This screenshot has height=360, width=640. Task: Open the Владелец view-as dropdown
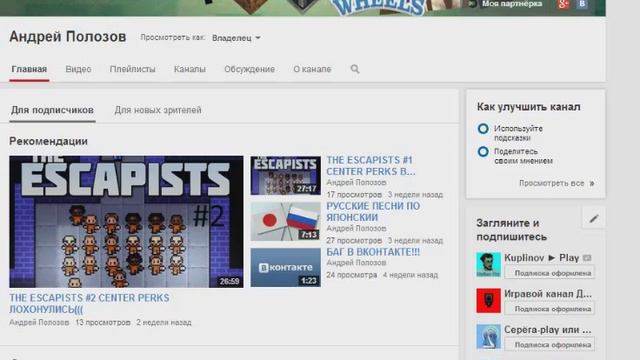pos(236,38)
